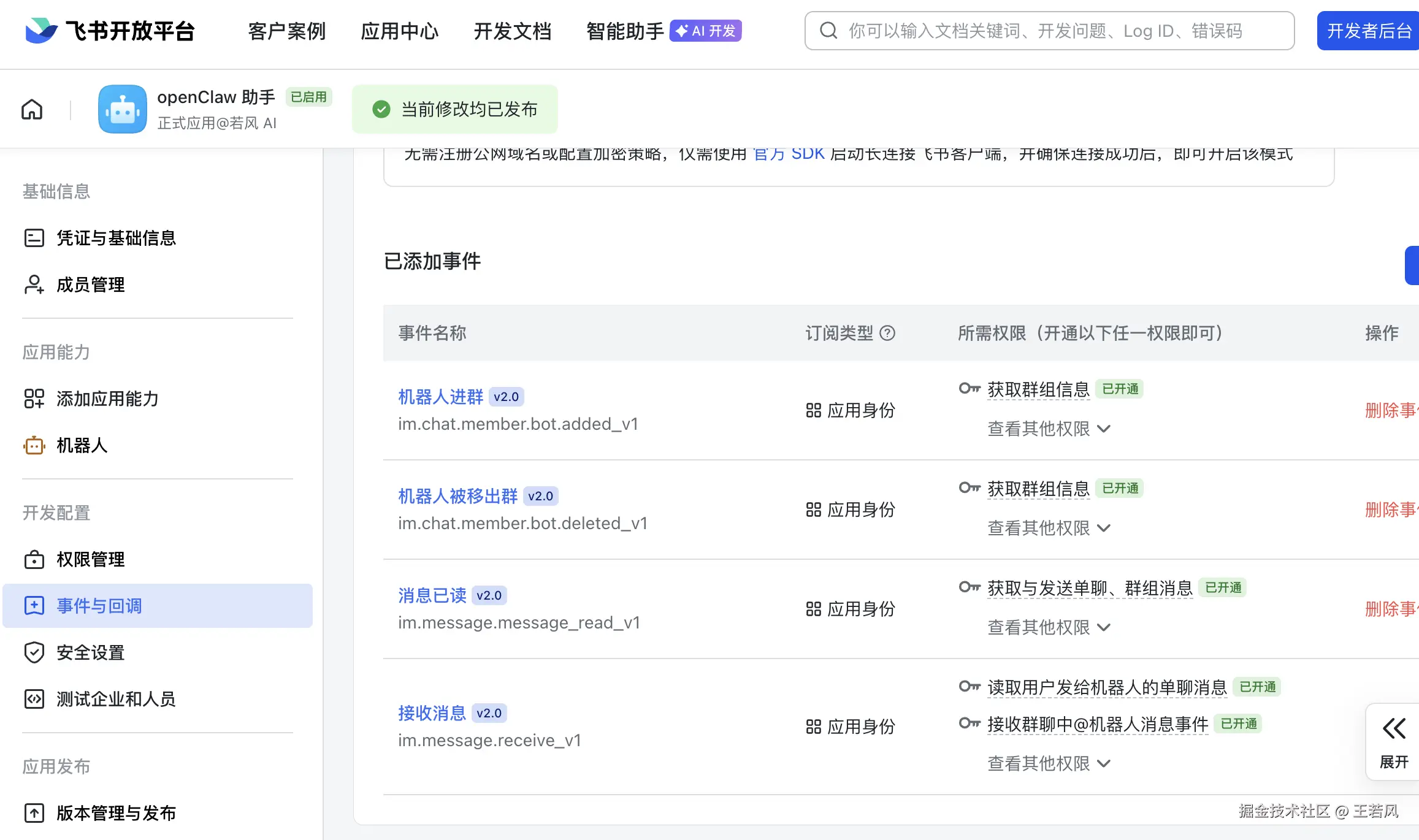Viewport: 1419px width, 840px height.
Task: Click the 开发者后台 button
Action: 1369,31
